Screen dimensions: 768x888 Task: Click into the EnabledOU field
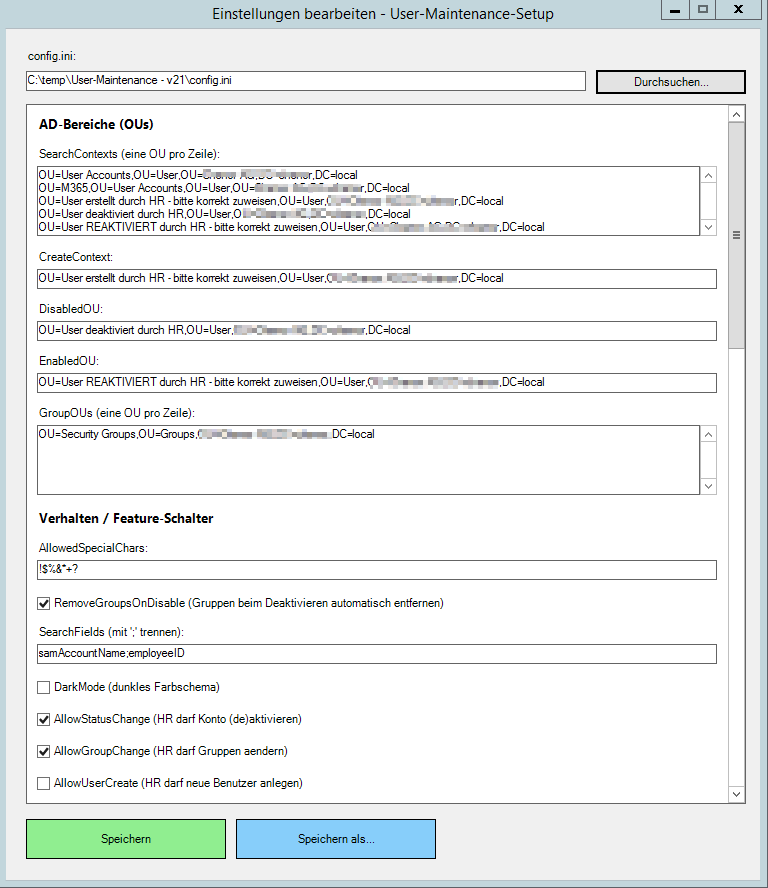pos(377,383)
